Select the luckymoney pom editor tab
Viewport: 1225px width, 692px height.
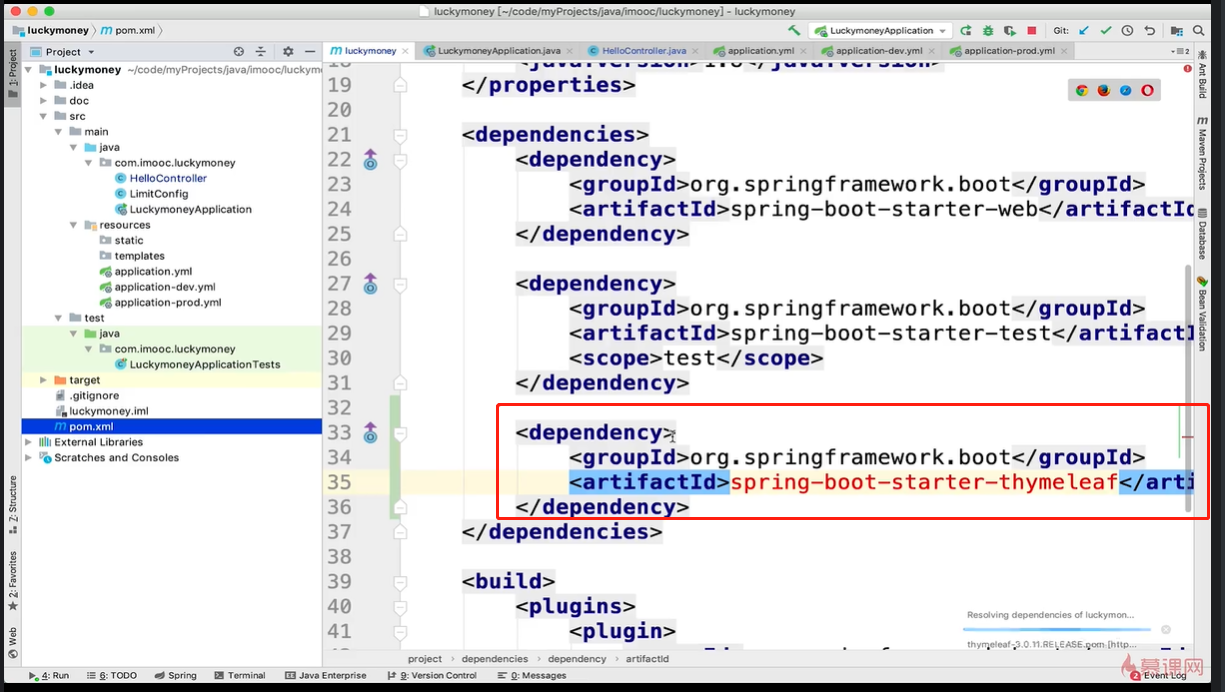coord(369,51)
